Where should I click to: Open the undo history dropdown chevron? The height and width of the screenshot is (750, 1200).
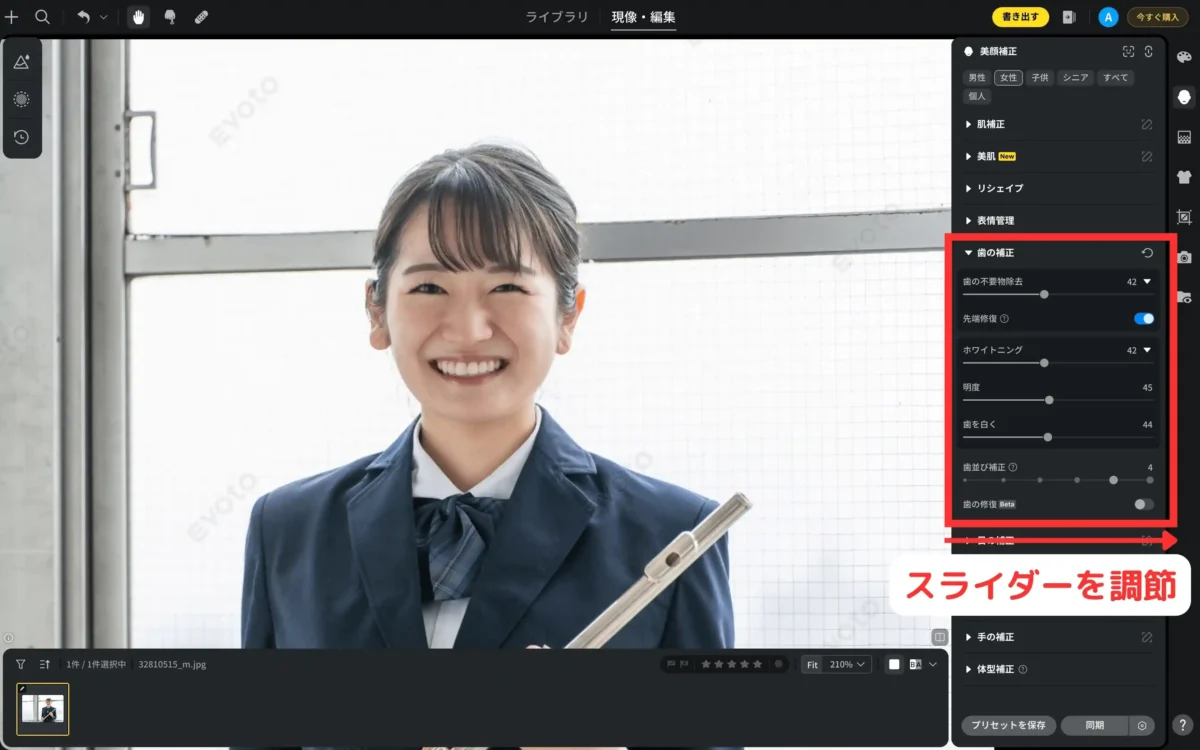[103, 17]
